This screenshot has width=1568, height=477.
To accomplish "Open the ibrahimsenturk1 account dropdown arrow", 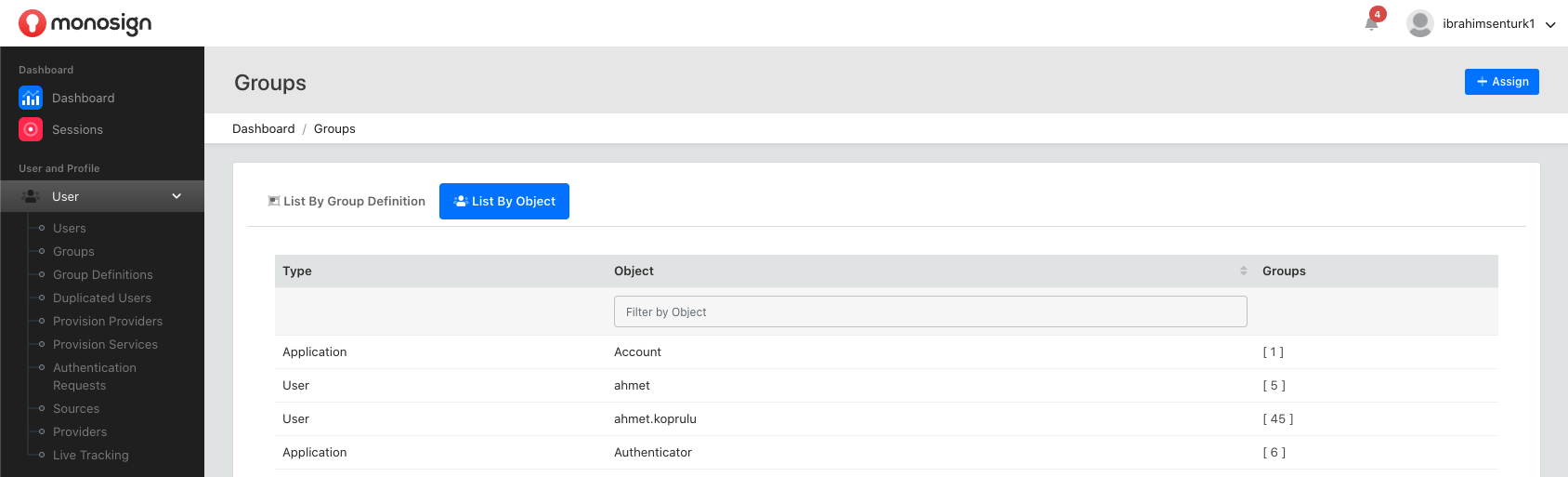I will (1549, 25).
